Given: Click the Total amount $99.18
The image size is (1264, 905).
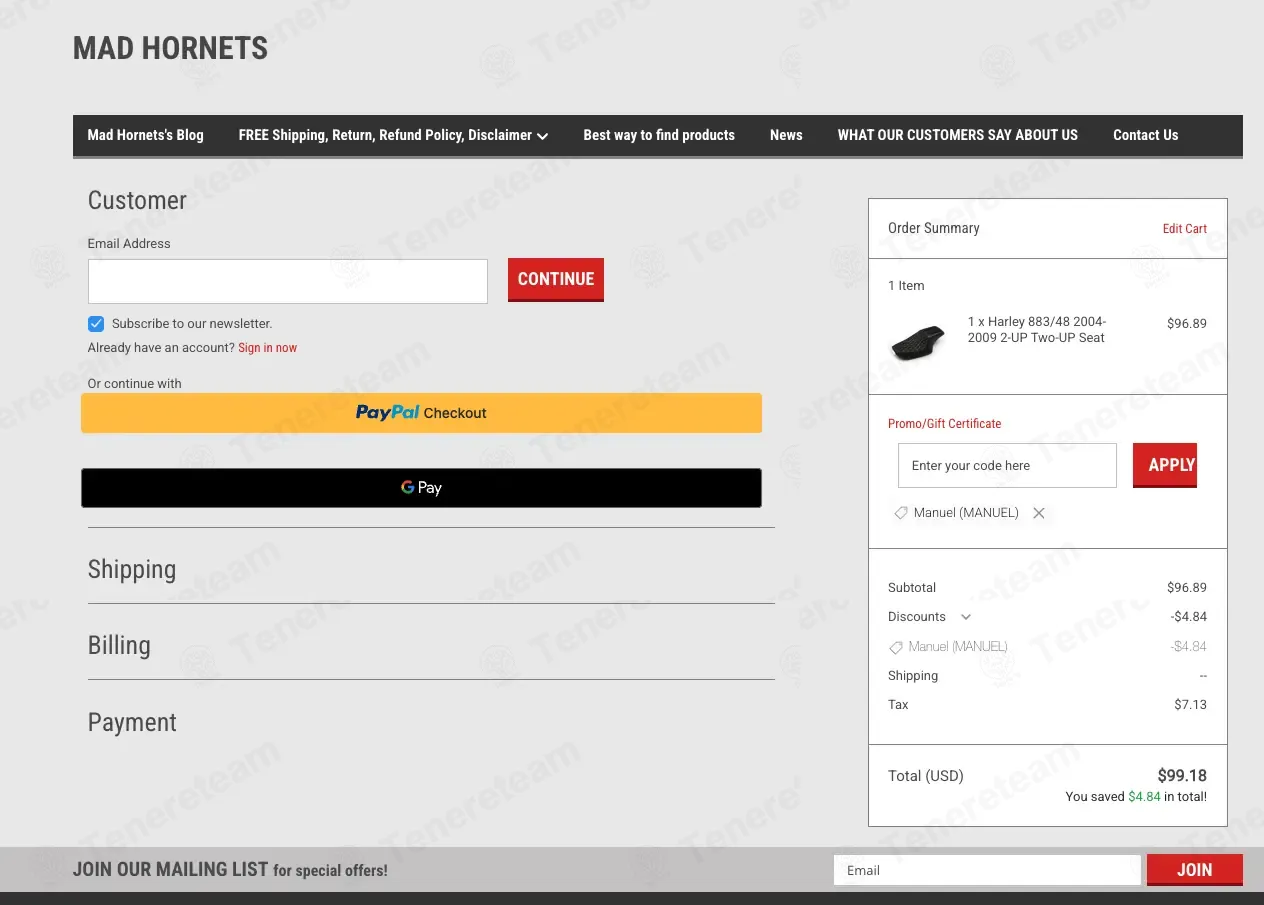Looking at the screenshot, I should pos(1182,776).
